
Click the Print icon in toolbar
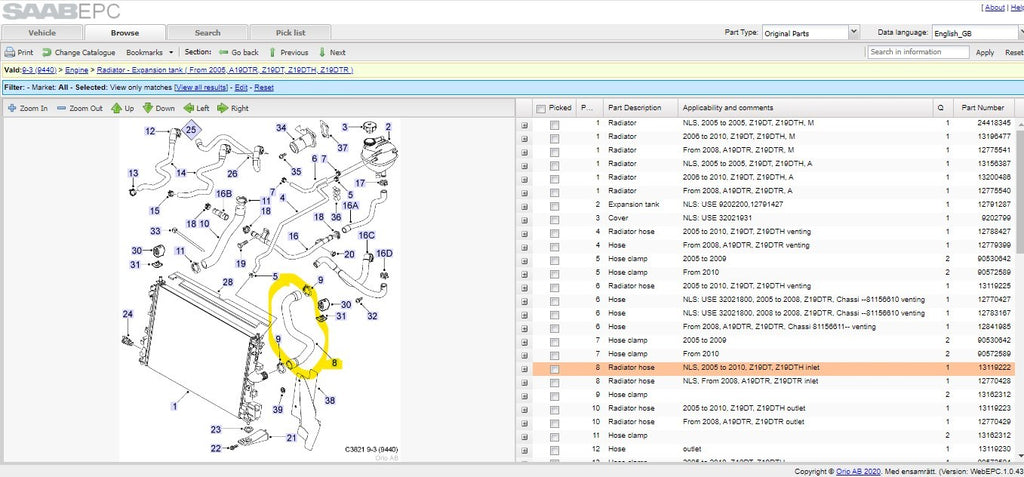(x=10, y=52)
